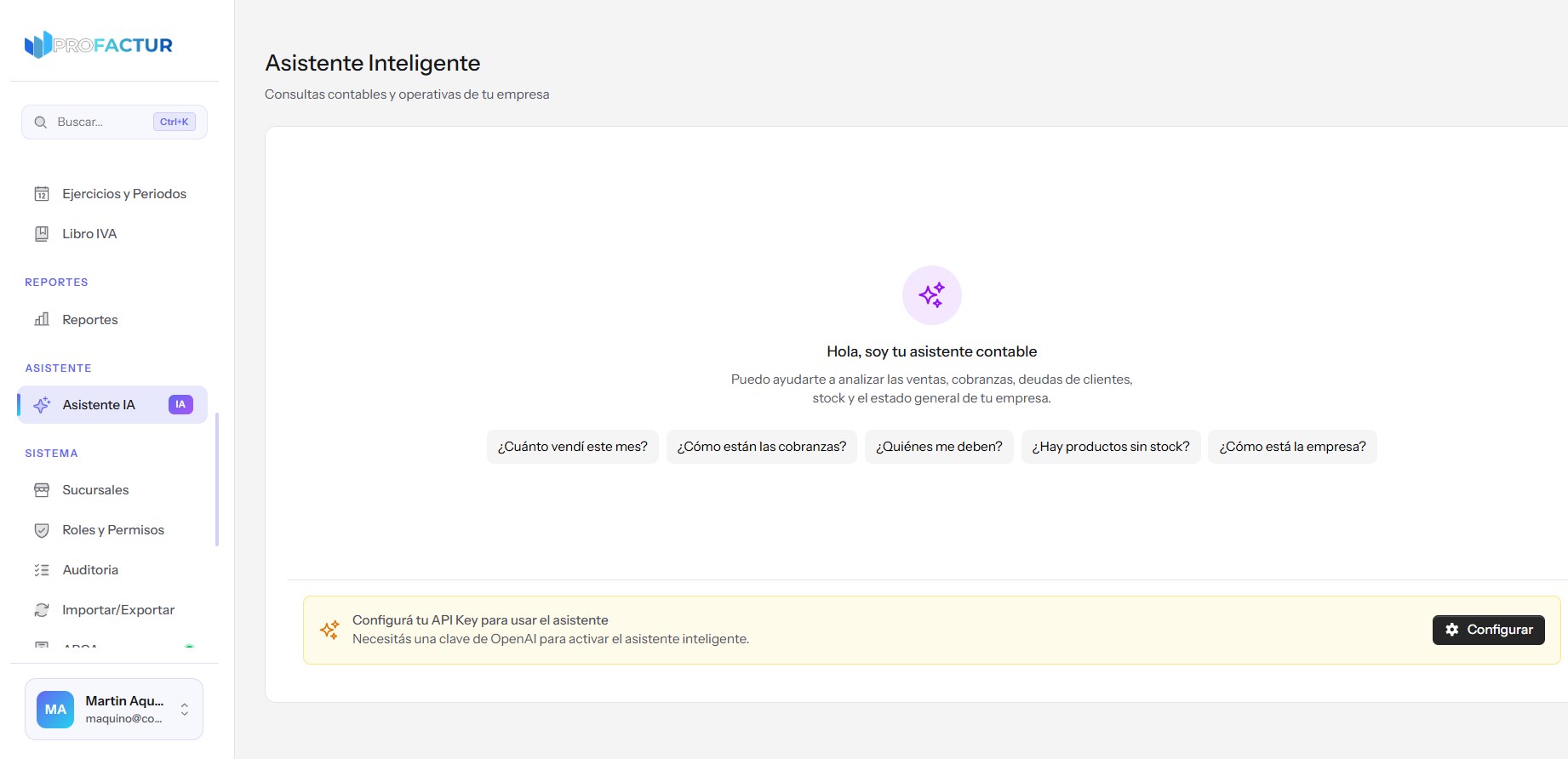Click the Asistente Inteligente heading
The height and width of the screenshot is (759, 1568).
[x=373, y=63]
